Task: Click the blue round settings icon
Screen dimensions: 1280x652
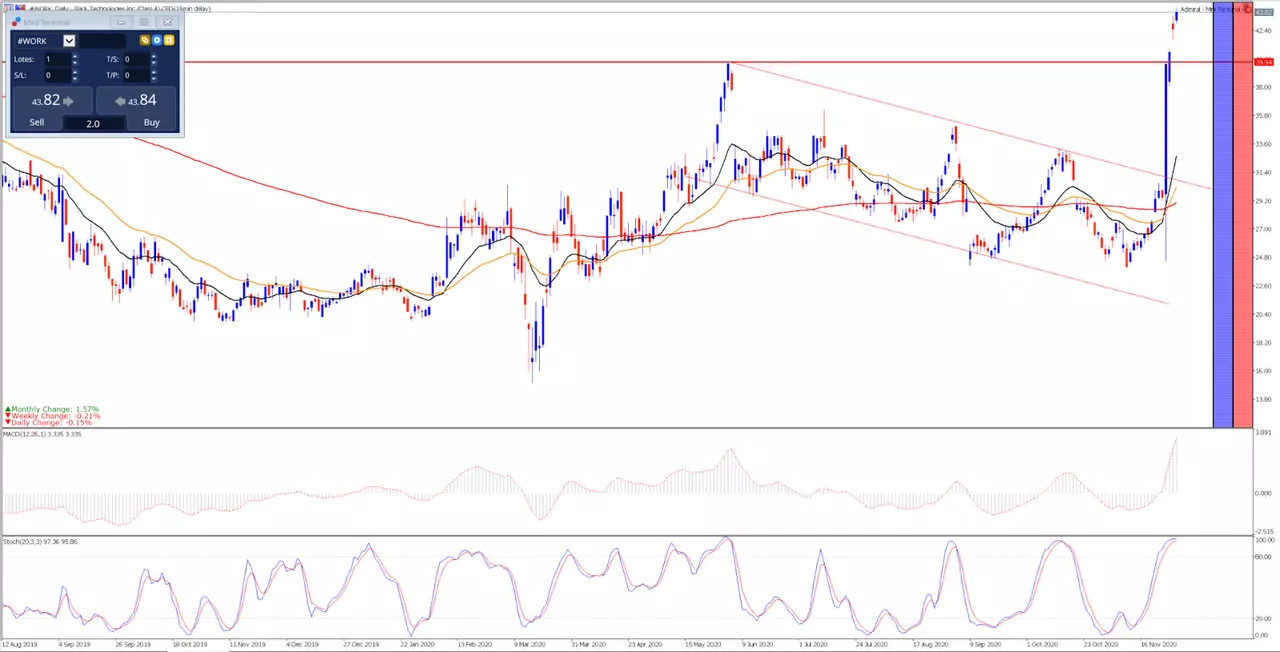Action: coord(157,40)
